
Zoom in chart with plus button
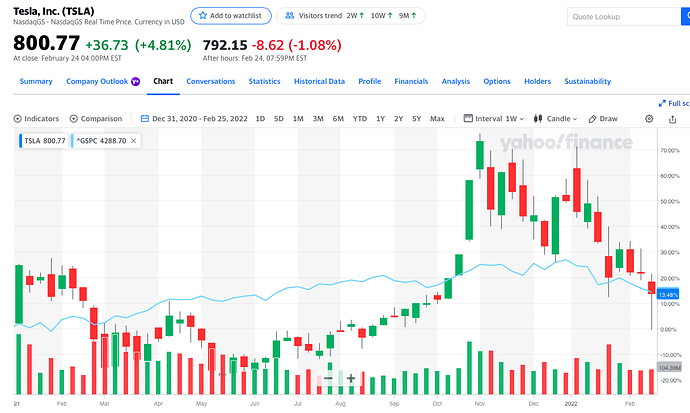[351, 378]
